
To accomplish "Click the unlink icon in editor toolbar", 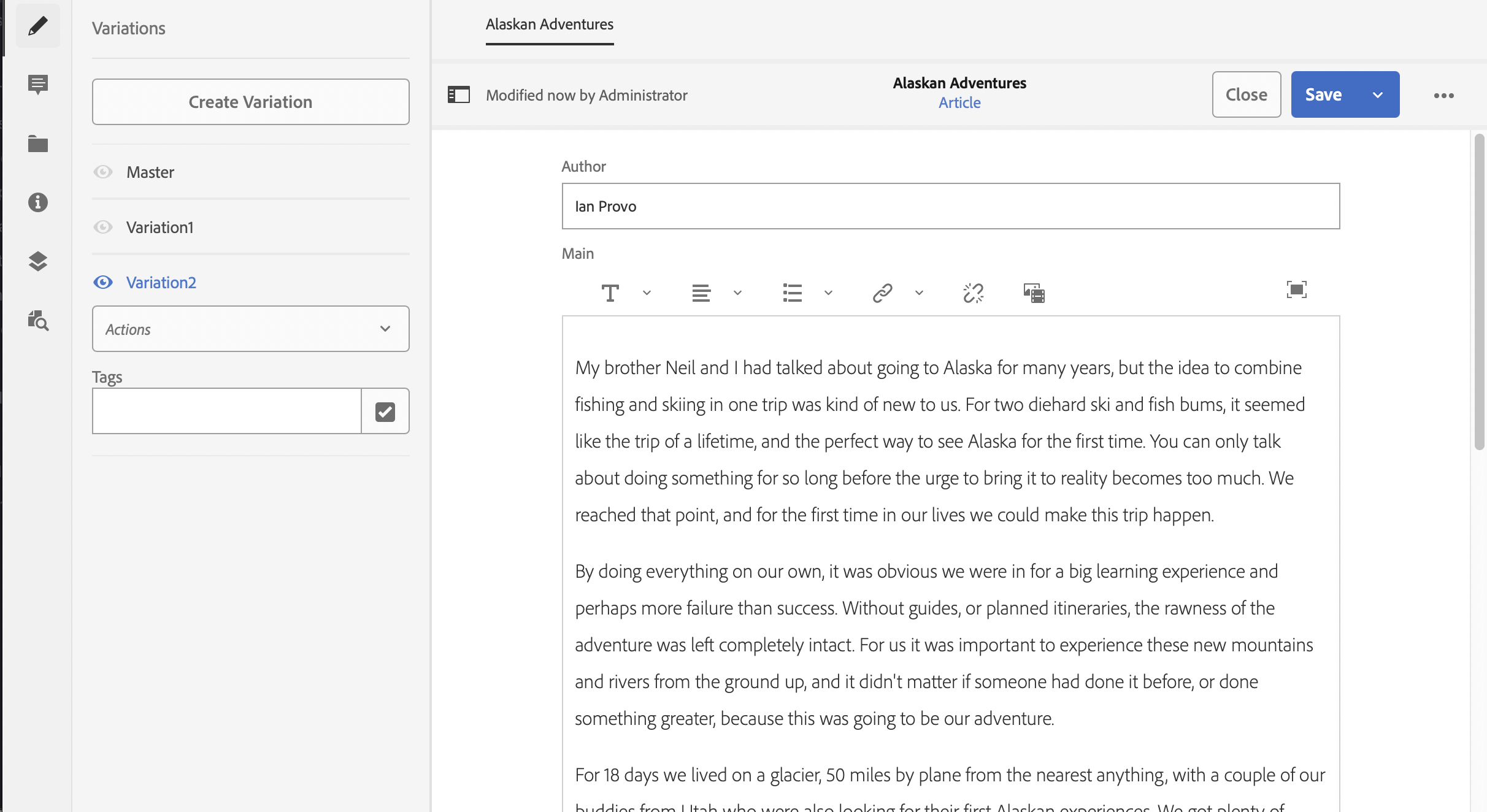I will pos(973,293).
